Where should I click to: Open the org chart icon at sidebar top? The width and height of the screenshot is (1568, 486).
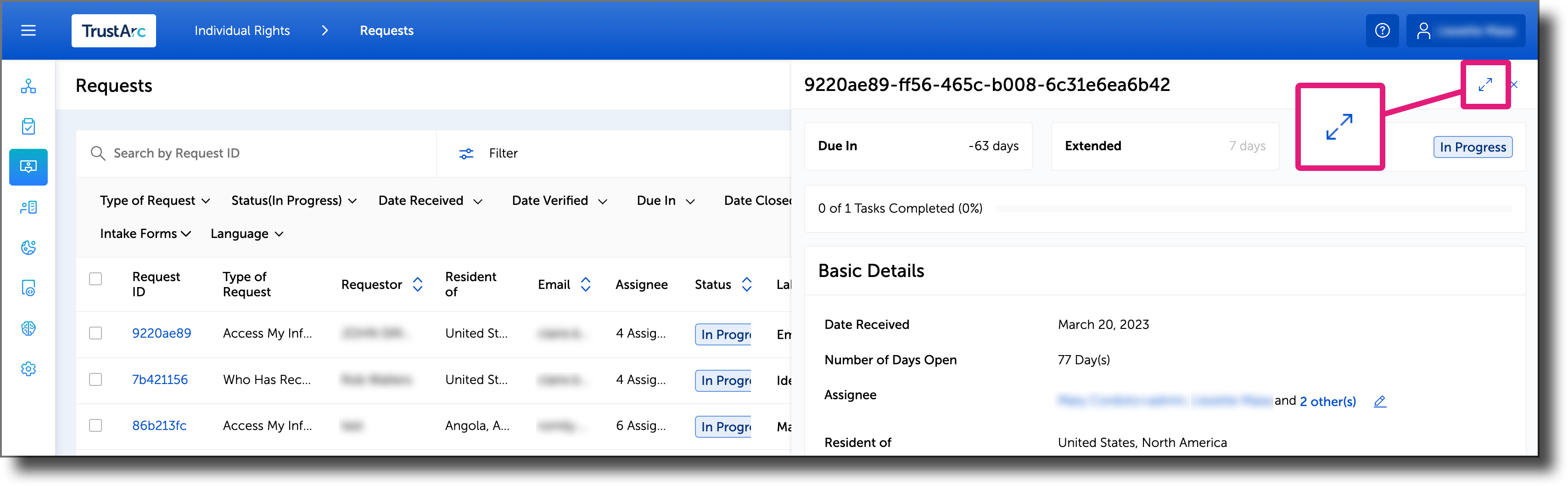[28, 86]
